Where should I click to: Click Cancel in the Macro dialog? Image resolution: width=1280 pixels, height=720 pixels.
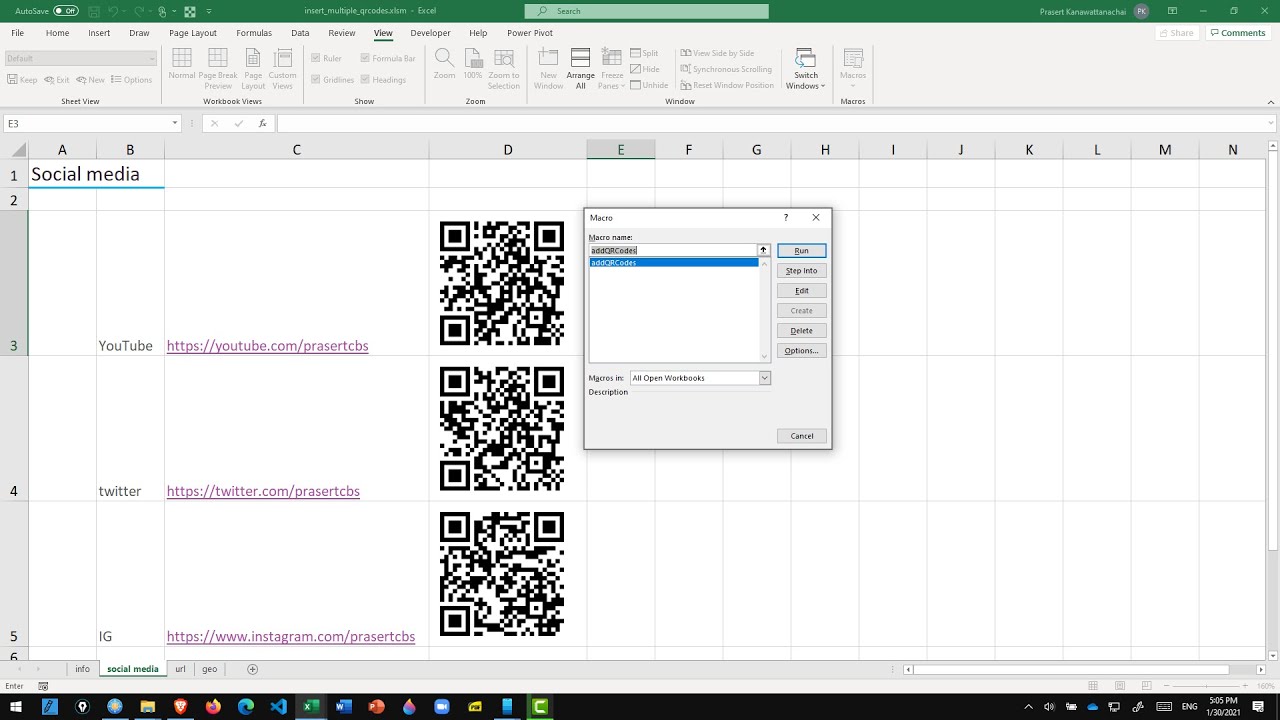click(x=802, y=436)
